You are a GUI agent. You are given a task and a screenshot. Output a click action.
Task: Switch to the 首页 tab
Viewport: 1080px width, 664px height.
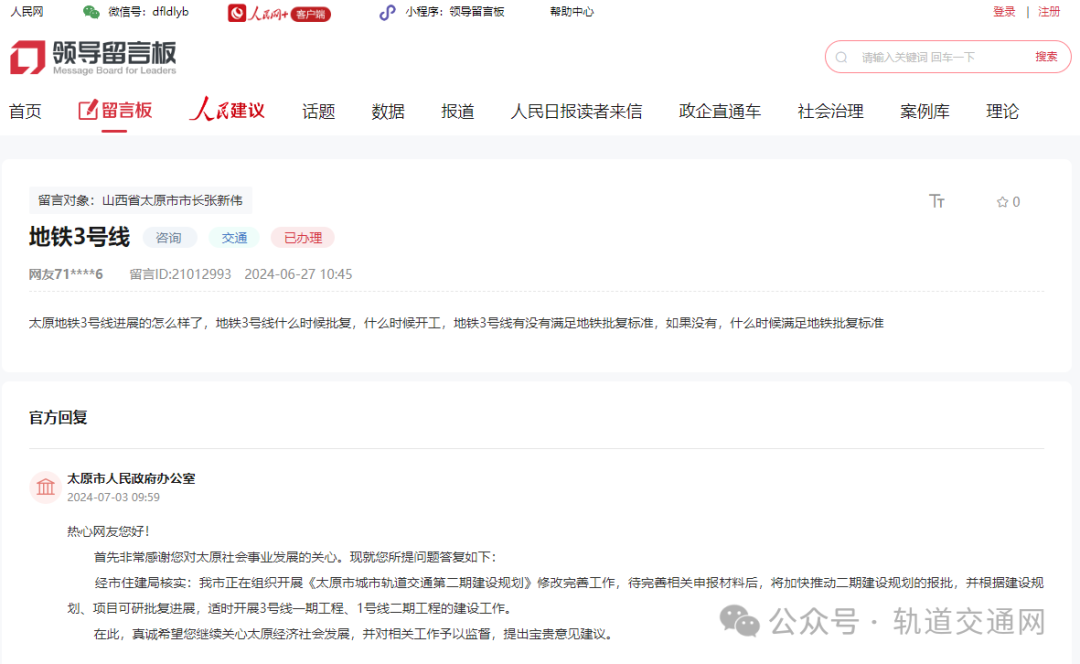point(25,111)
